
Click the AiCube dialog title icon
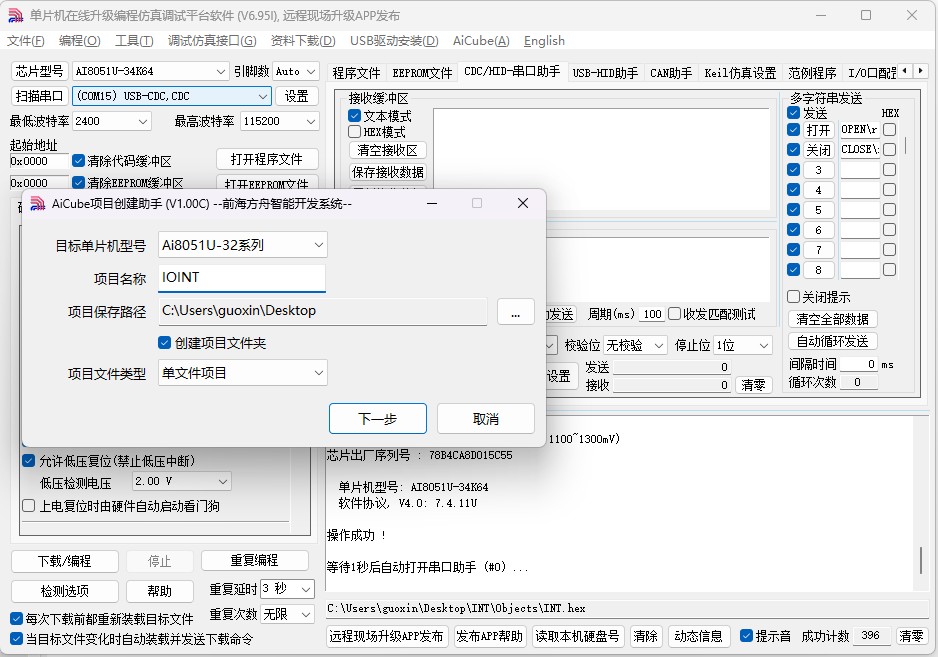tap(38, 203)
